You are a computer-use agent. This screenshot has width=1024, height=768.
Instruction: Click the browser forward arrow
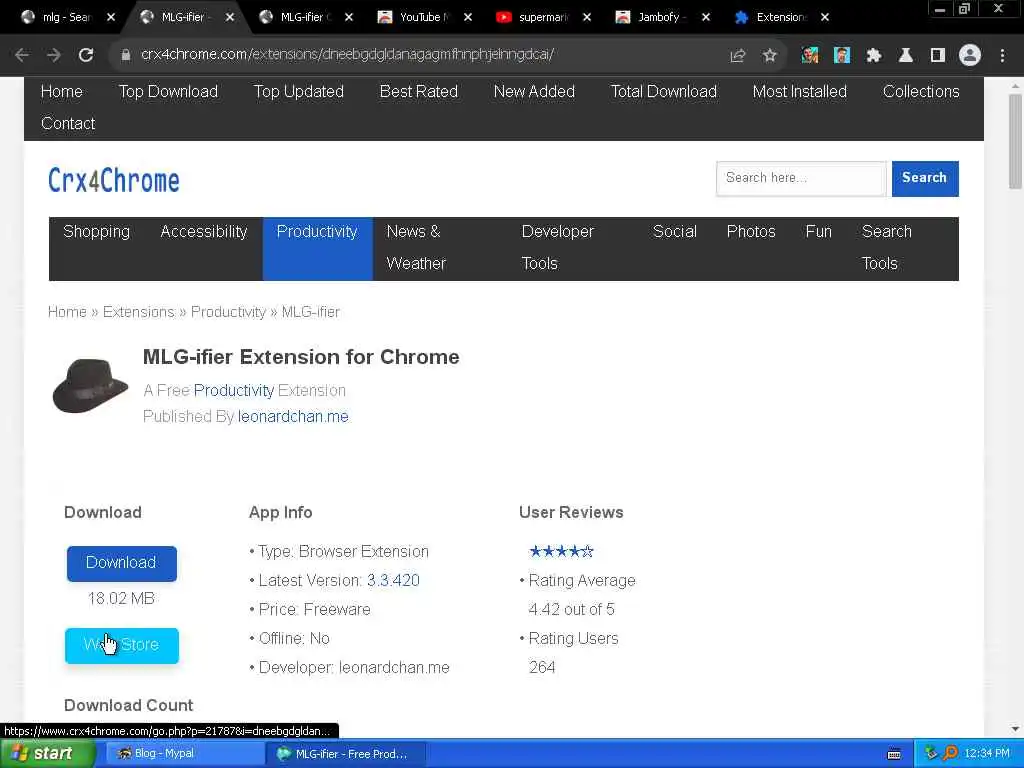pos(54,55)
